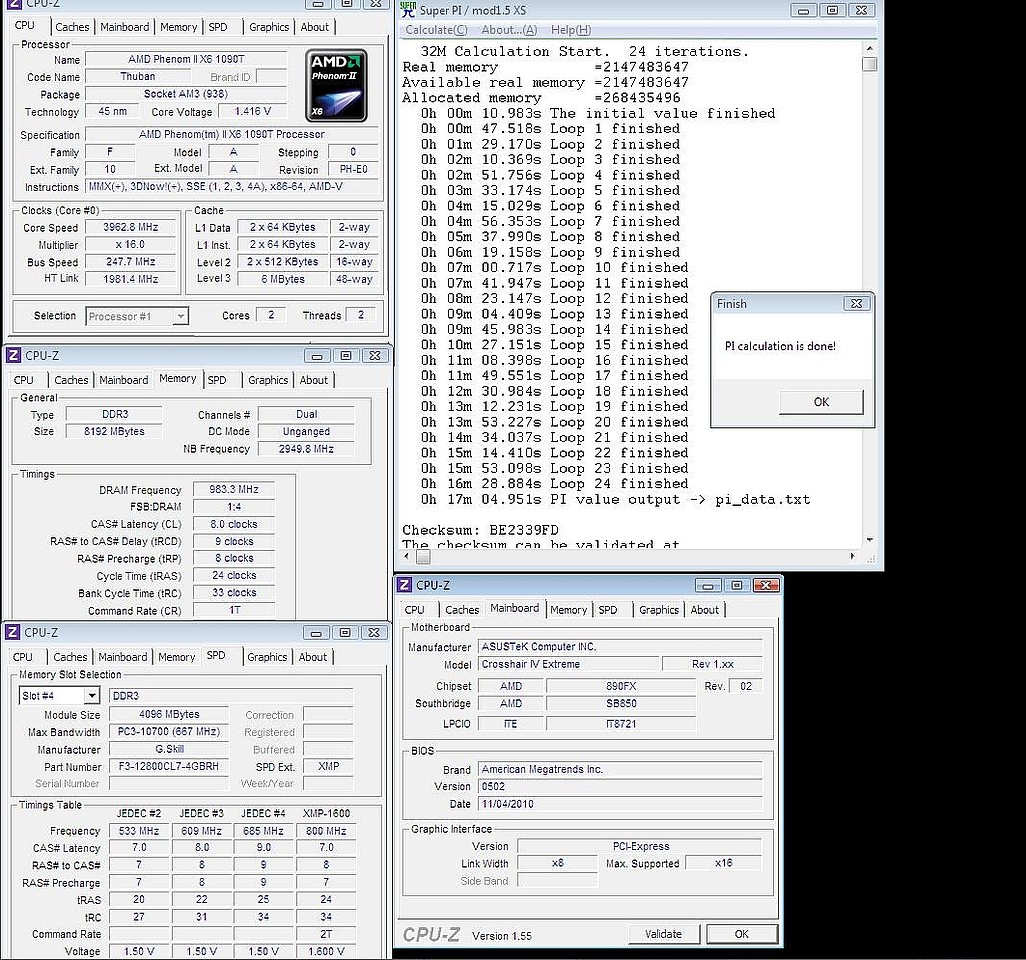Click the Super PI application icon in its title bar
1026x960 pixels.
coord(408,9)
